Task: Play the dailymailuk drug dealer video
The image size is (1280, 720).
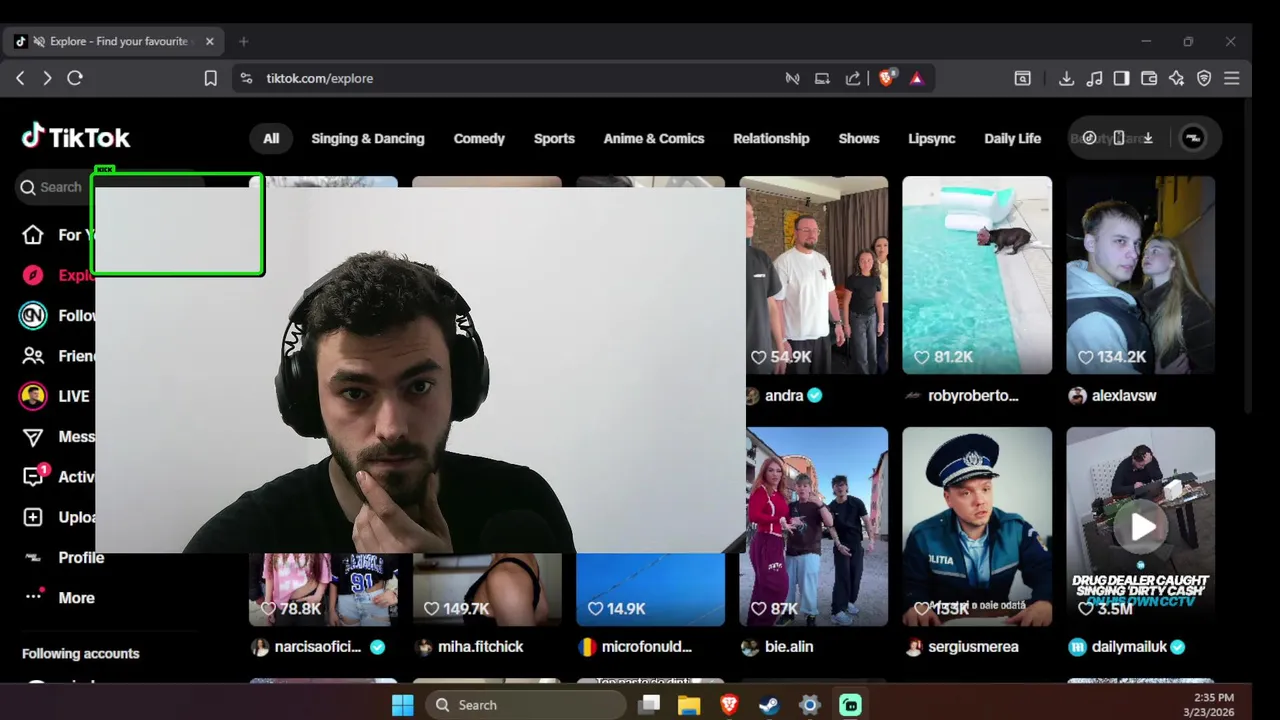Action: click(x=1142, y=526)
